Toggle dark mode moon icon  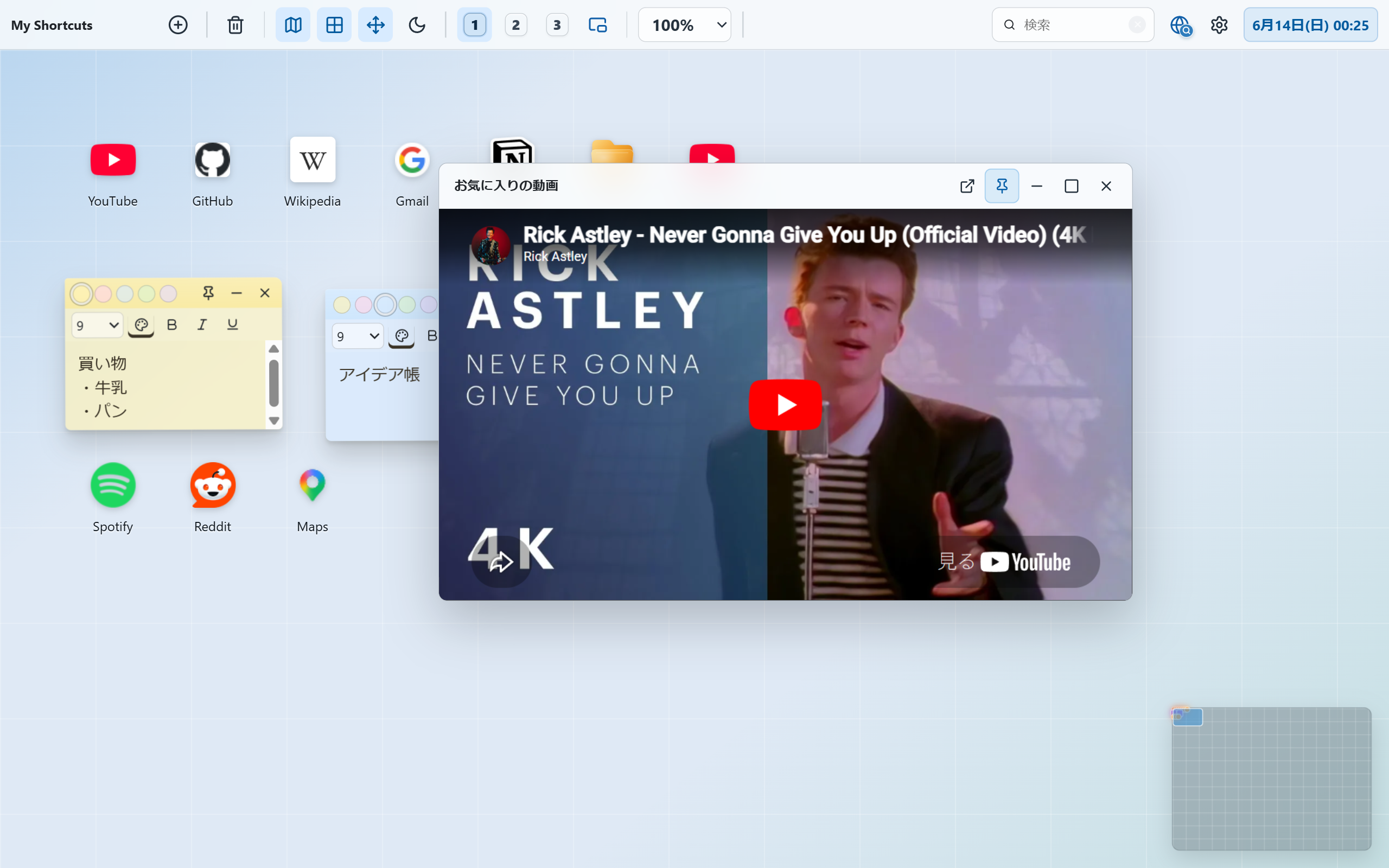(x=417, y=25)
